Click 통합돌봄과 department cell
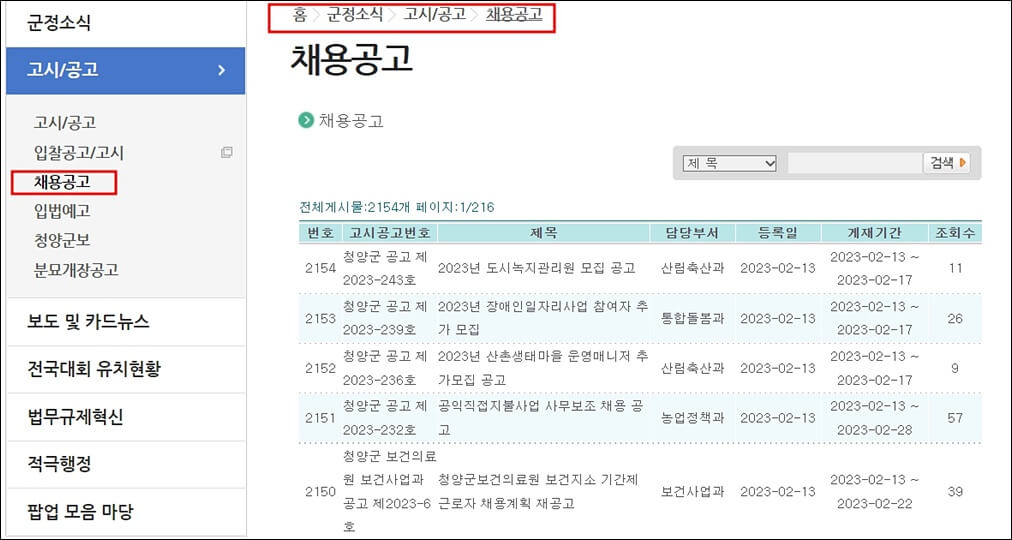1012x540 pixels. click(x=693, y=318)
